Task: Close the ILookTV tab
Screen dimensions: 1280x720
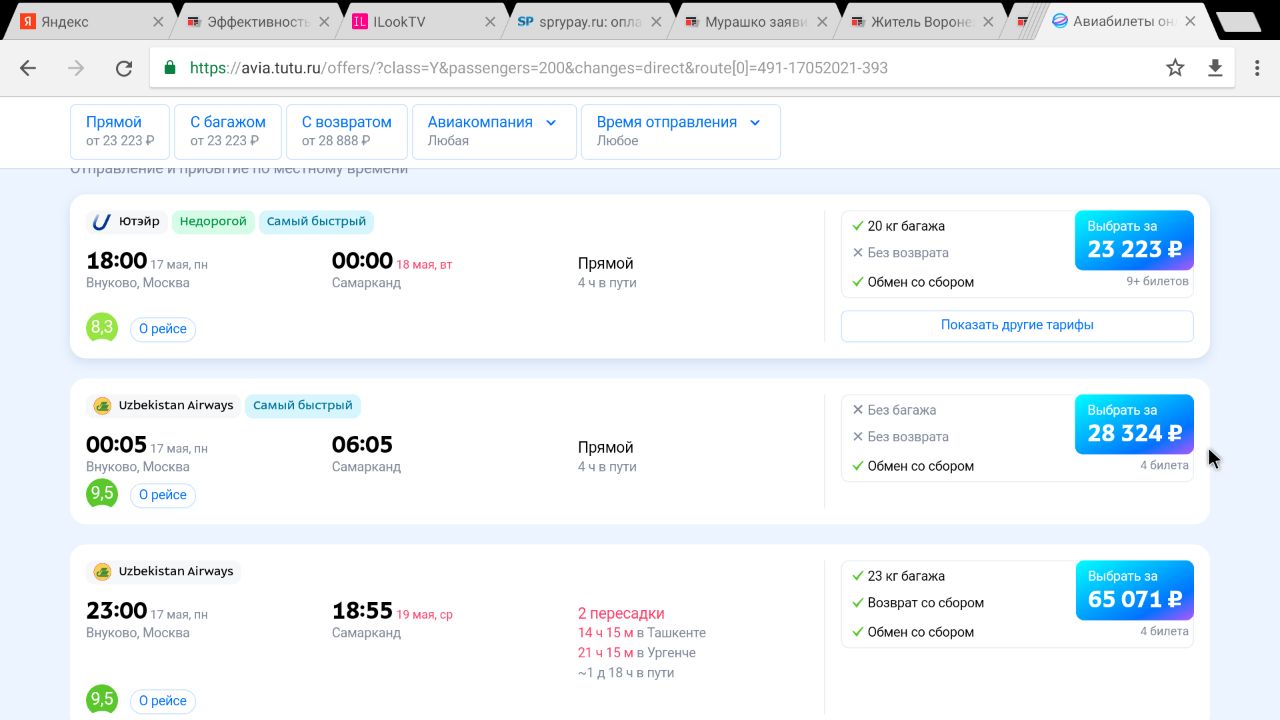Action: 490,21
